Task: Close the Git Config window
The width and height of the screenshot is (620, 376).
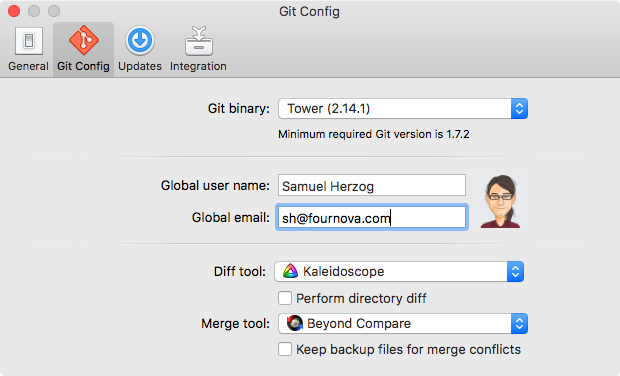Action: [14, 11]
